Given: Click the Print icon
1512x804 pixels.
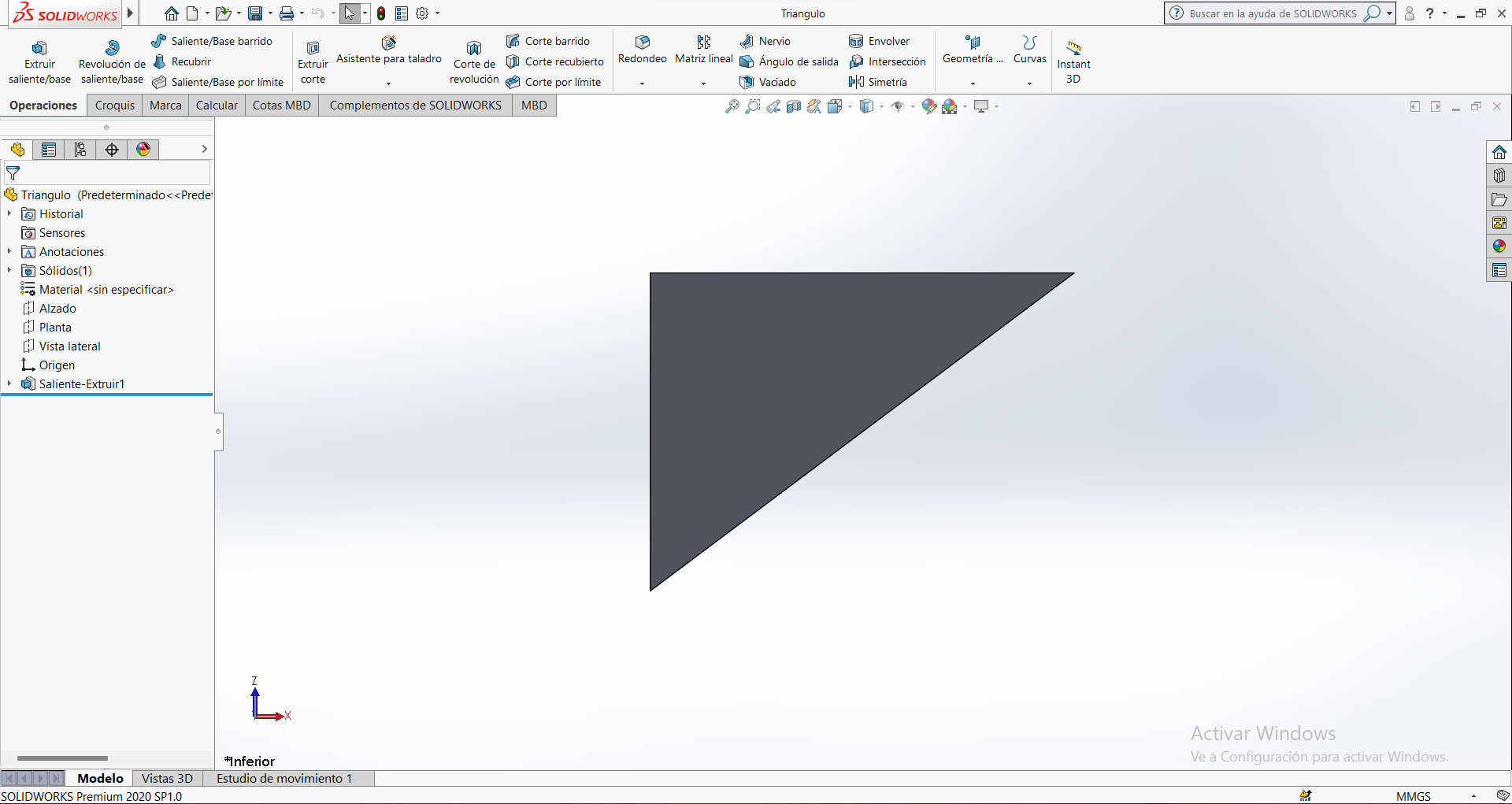Looking at the screenshot, I should [287, 13].
